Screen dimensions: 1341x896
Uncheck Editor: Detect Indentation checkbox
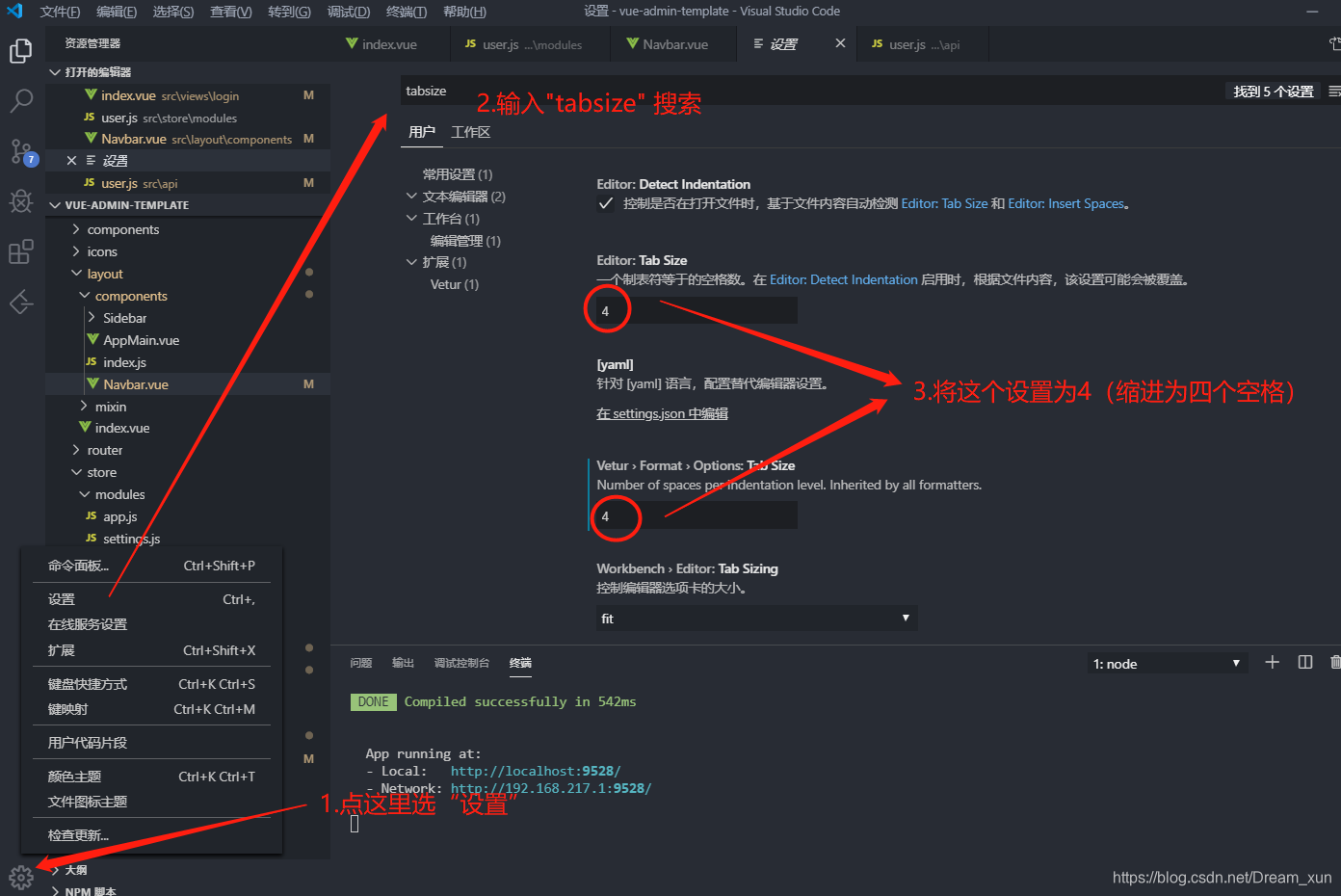click(x=606, y=203)
